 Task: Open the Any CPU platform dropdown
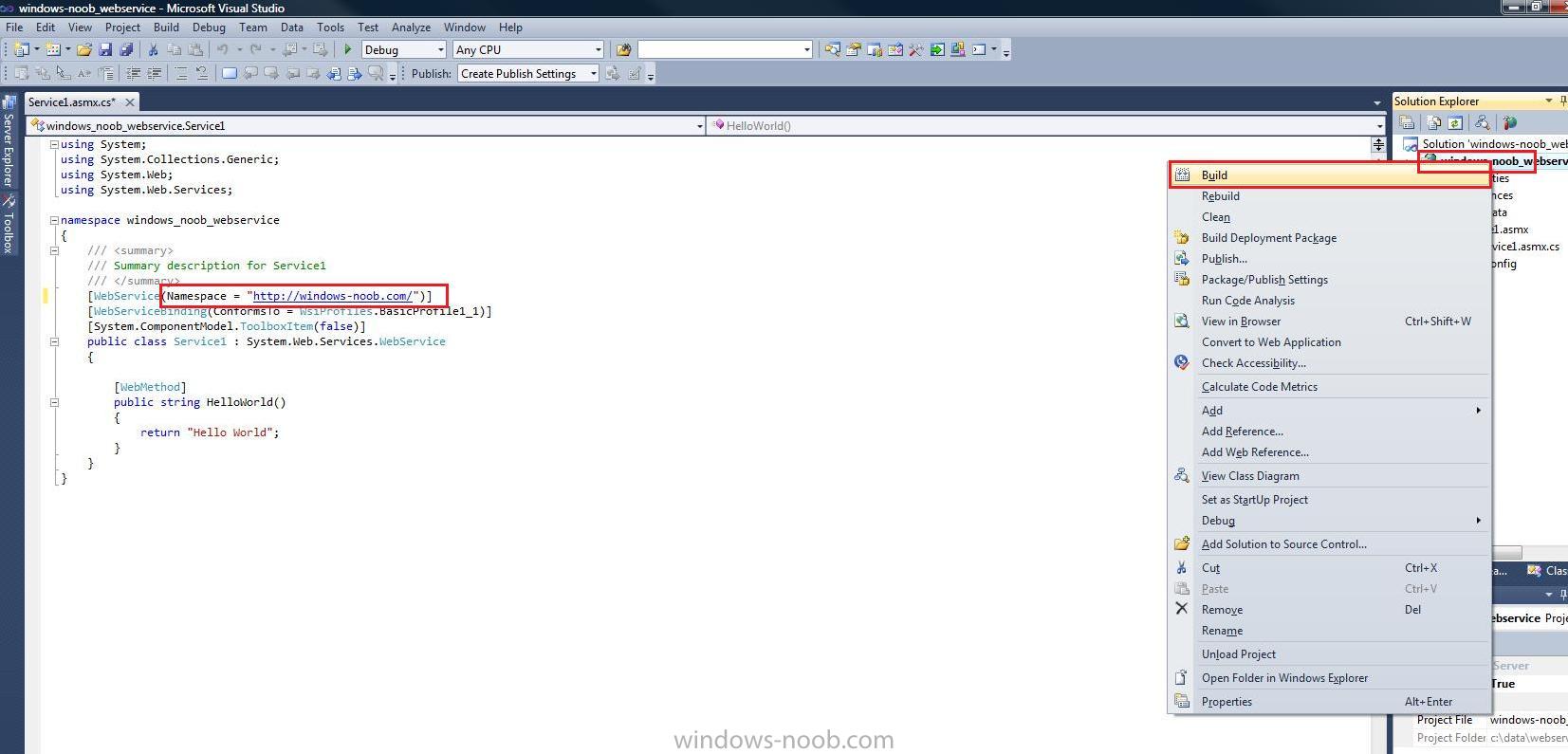coord(598,49)
